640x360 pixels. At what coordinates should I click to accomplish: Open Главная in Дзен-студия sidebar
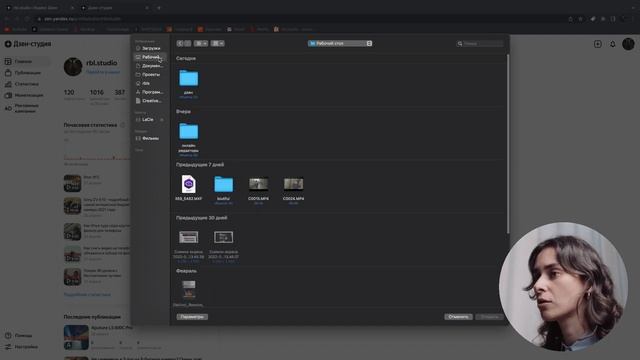point(27,61)
